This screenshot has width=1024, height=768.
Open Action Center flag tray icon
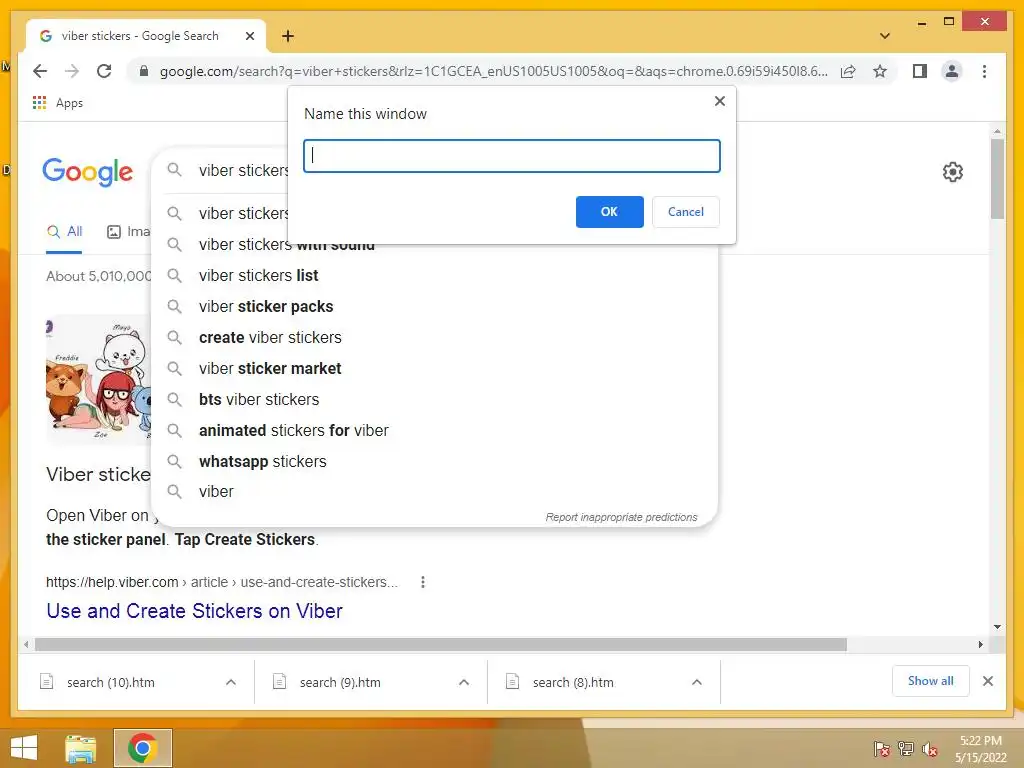882,749
